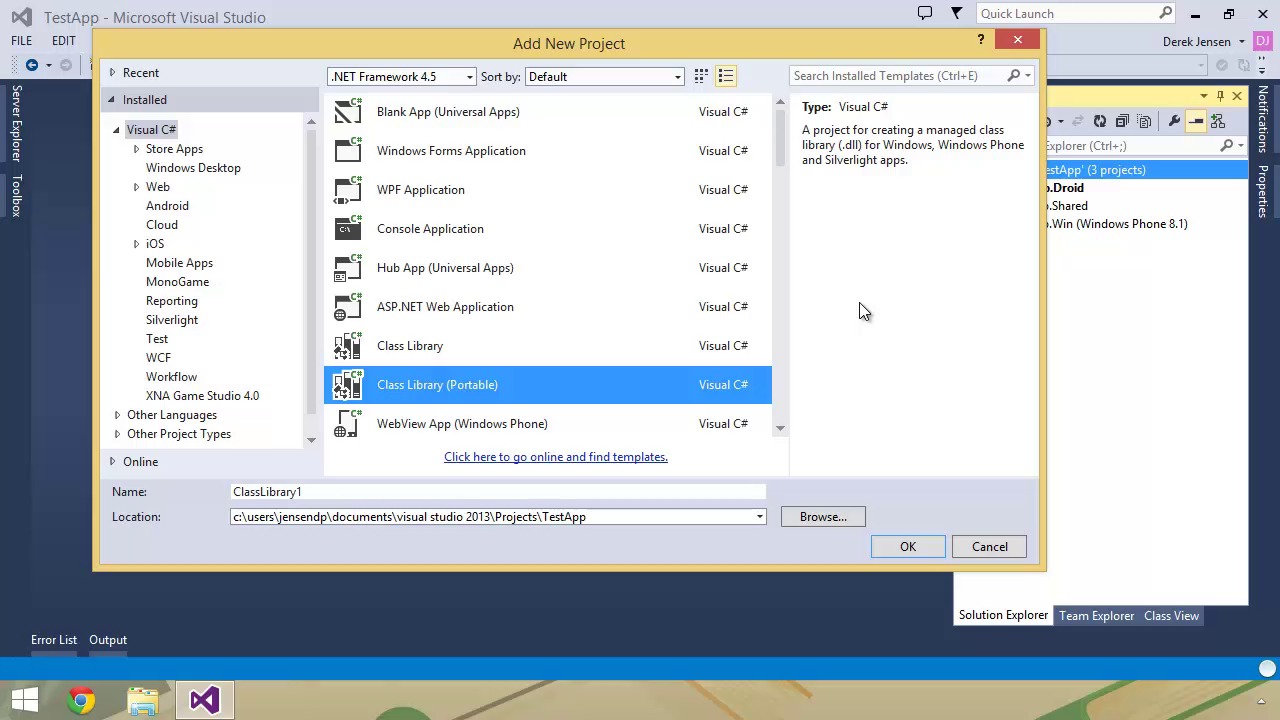This screenshot has height=720, width=1280.
Task: Click the WPF Application template icon
Action: 347,189
